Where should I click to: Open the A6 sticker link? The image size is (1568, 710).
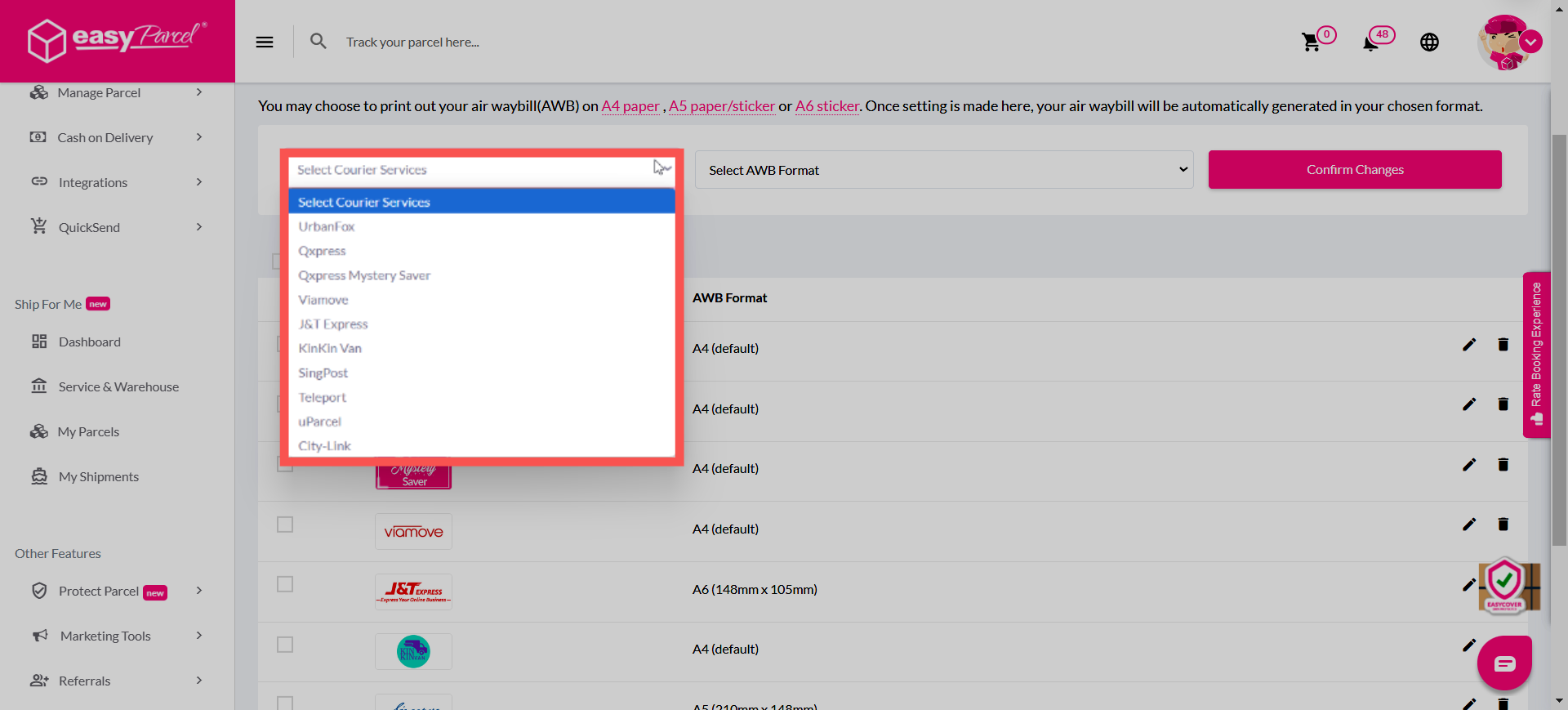(x=827, y=106)
